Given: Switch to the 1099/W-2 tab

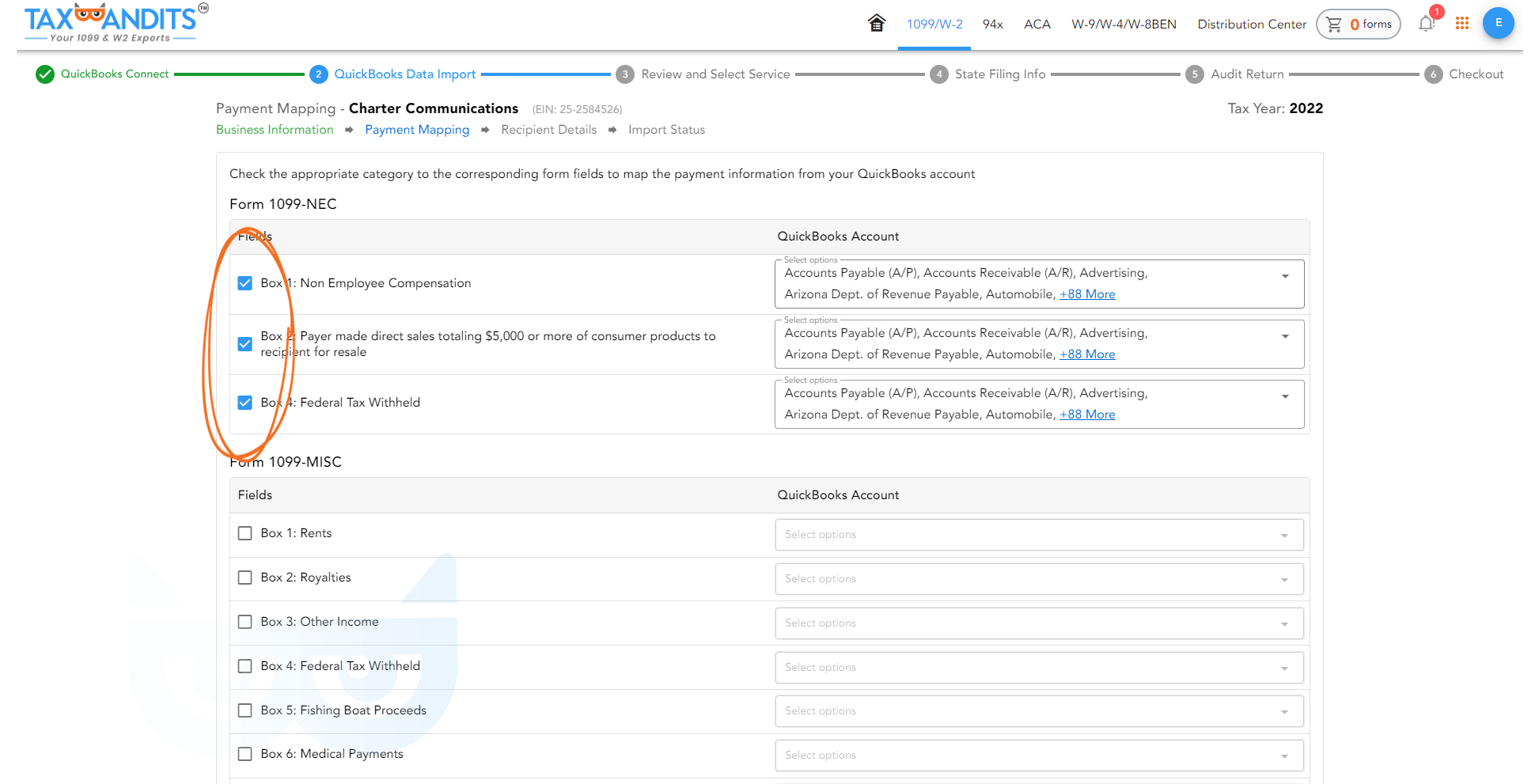Looking at the screenshot, I should (934, 25).
